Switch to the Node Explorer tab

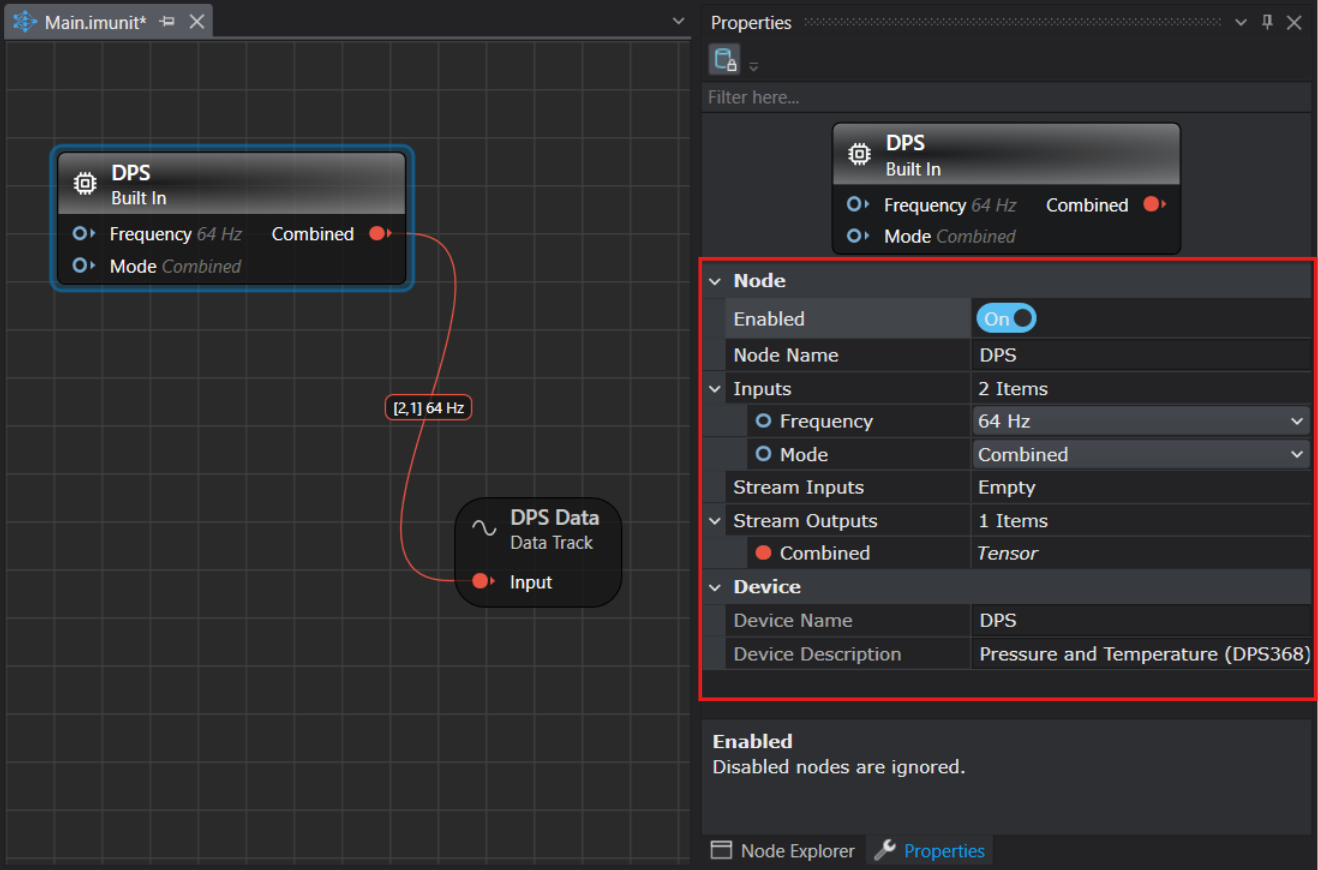click(783, 851)
